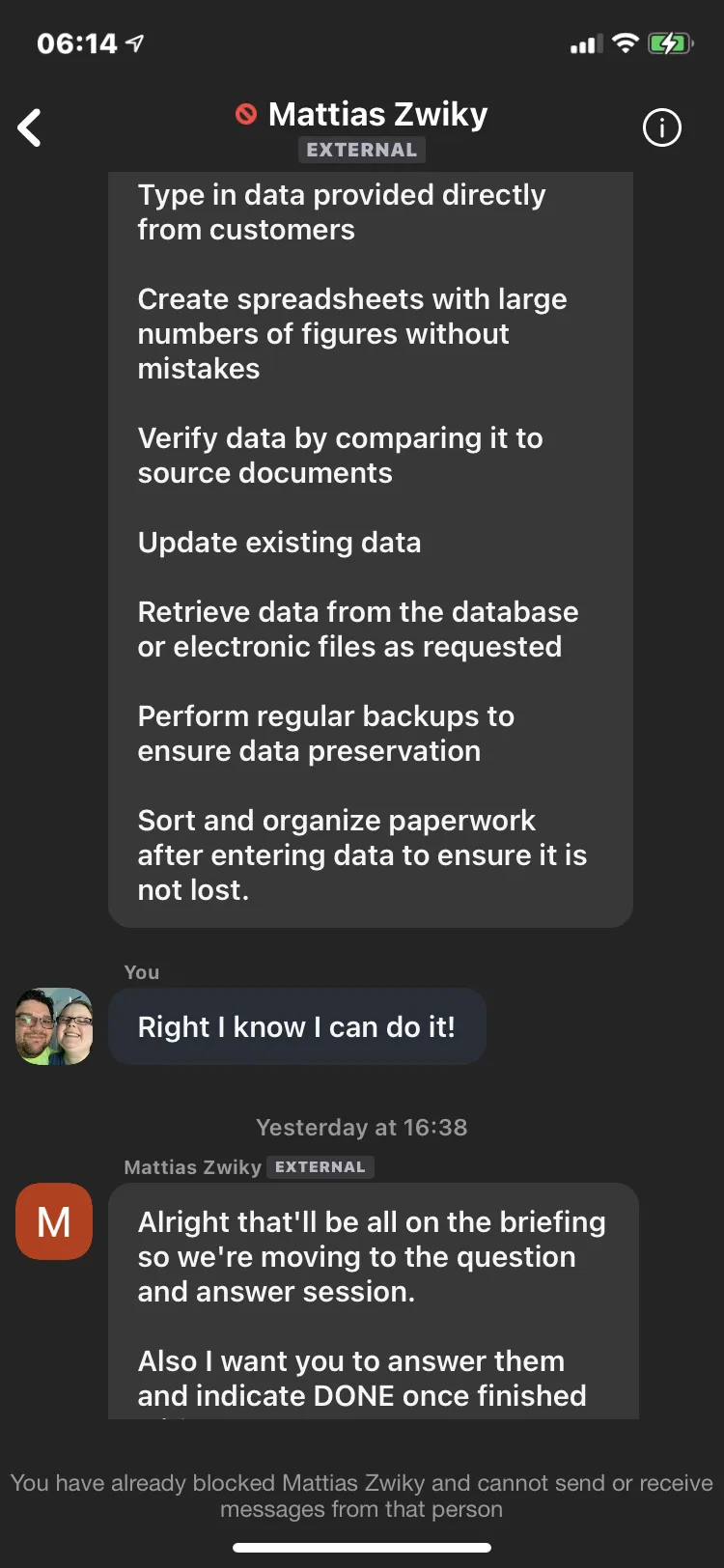Open the conversation info icon
This screenshot has height=1568, width=724.
point(662,127)
